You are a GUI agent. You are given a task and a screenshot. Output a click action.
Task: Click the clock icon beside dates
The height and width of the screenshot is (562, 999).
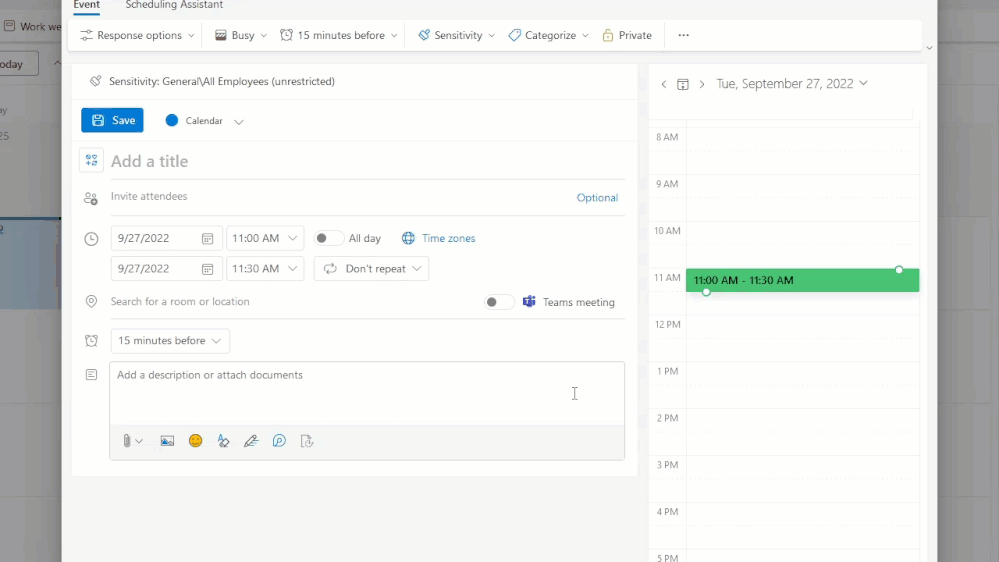[91, 239]
